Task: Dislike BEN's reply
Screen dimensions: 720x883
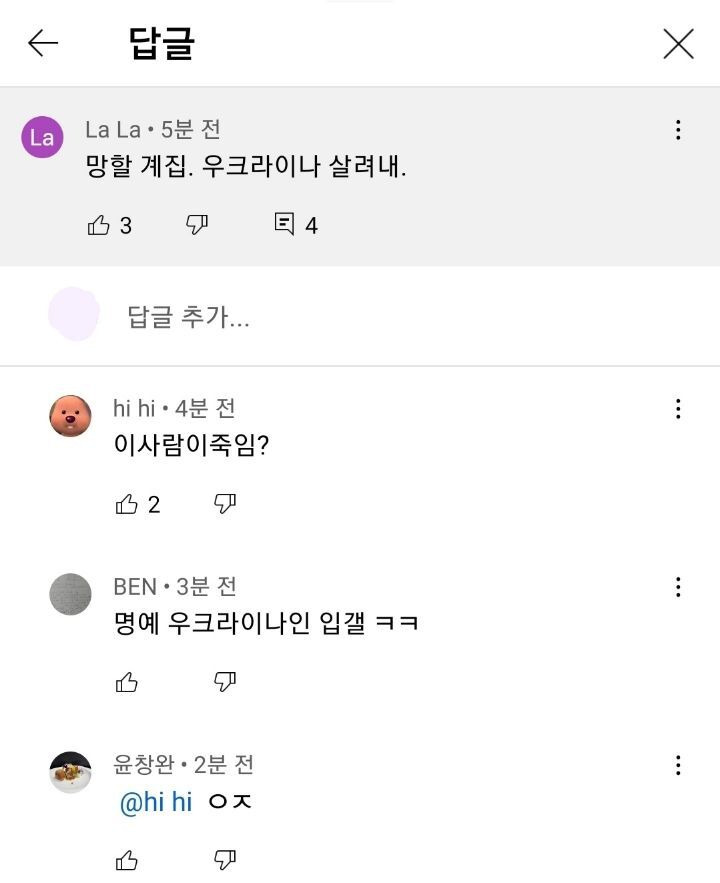Action: (225, 682)
